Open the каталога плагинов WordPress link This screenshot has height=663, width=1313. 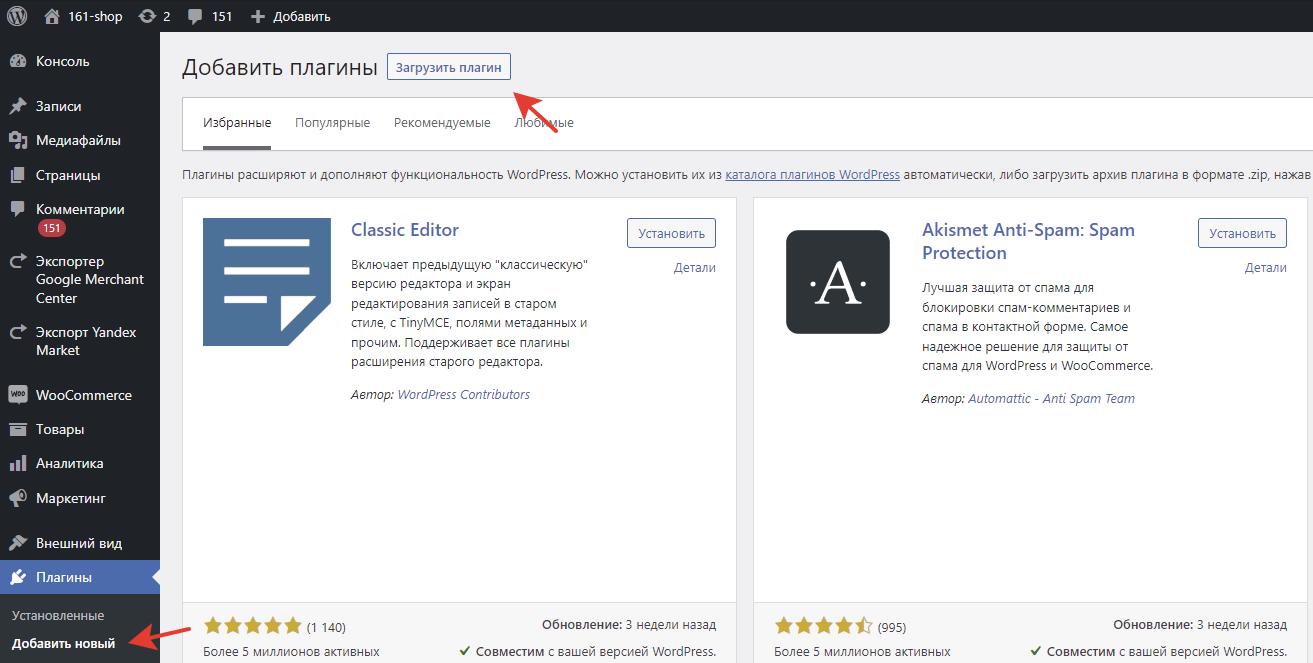pos(812,174)
